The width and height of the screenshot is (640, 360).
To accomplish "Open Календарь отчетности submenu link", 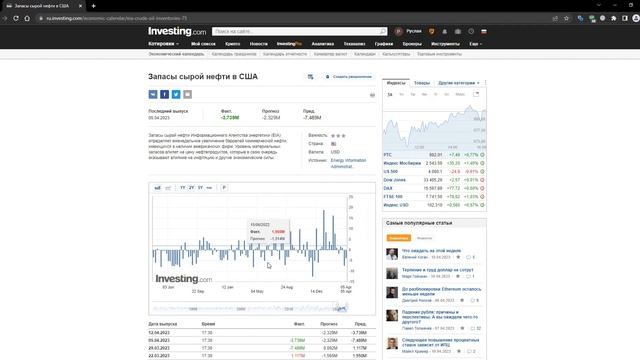I will [285, 54].
